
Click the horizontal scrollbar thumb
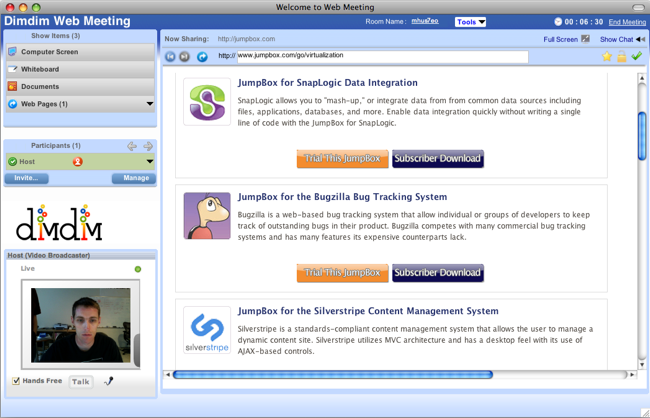coord(333,374)
